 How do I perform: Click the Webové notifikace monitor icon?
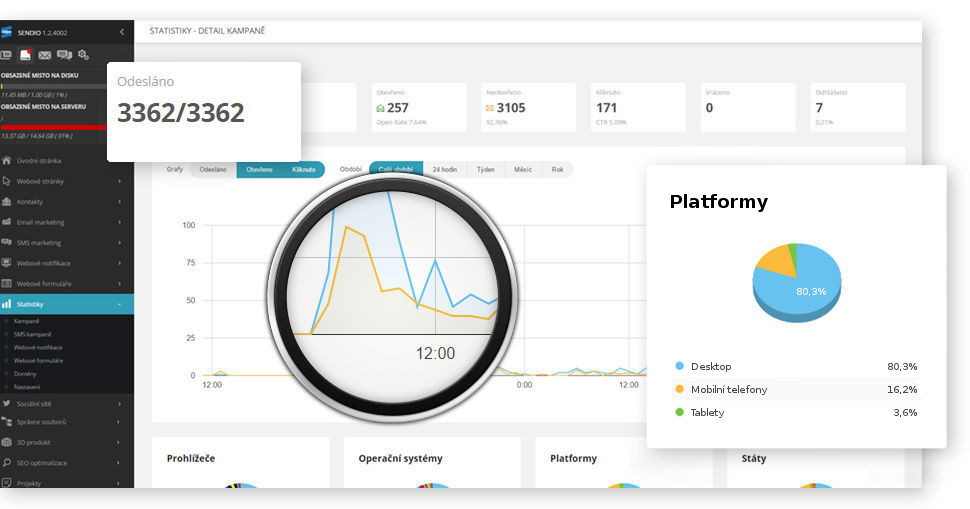6,263
